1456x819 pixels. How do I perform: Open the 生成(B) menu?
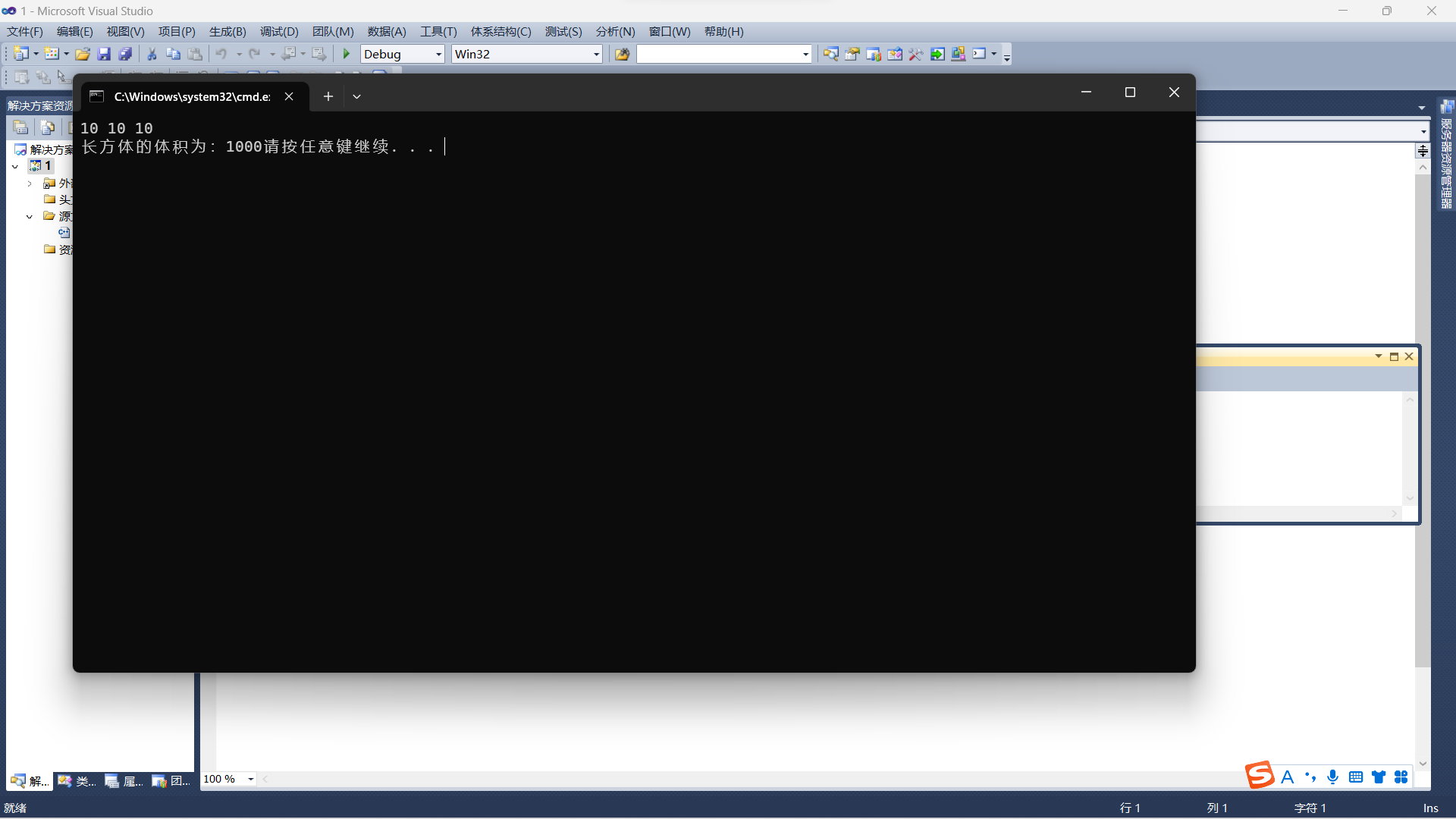[227, 32]
